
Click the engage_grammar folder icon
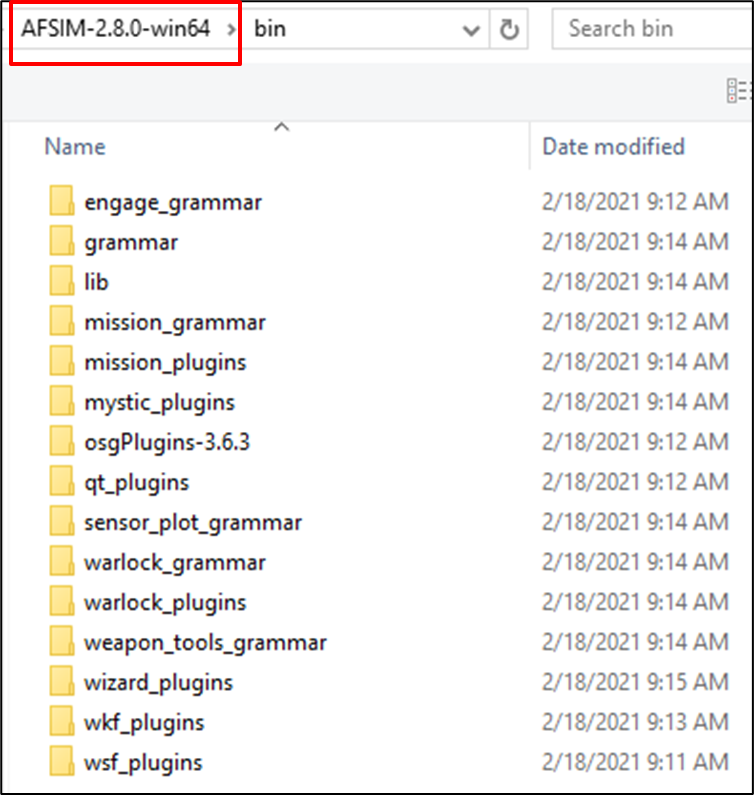click(62, 201)
